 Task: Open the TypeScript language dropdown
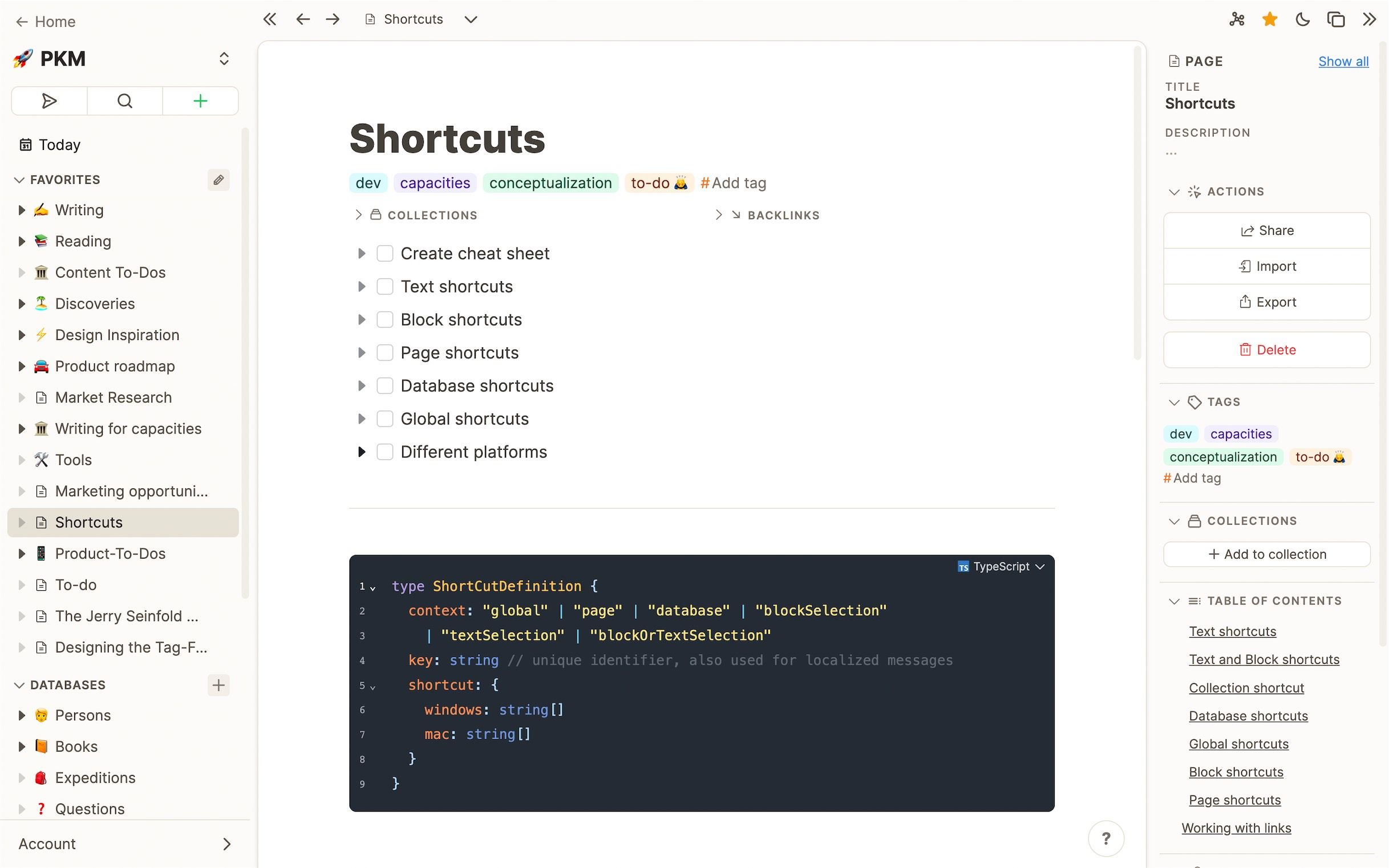(x=1002, y=567)
